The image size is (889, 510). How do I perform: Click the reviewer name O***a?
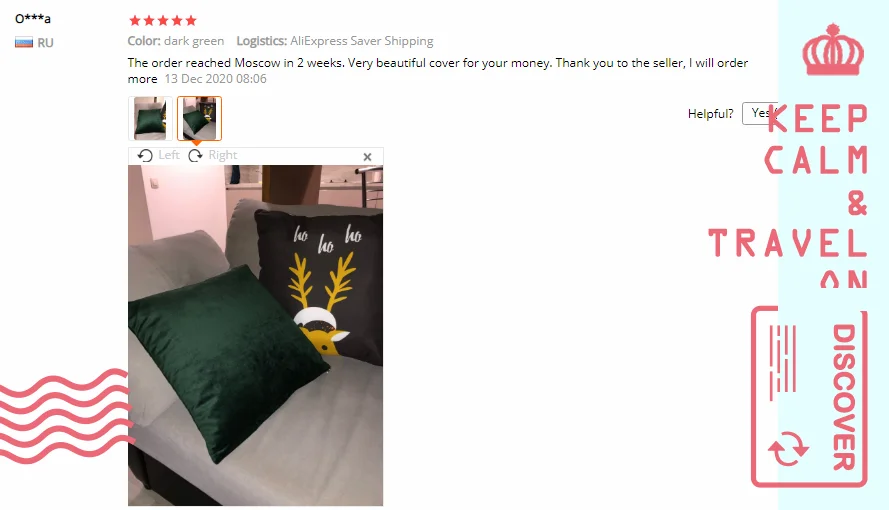(x=33, y=19)
